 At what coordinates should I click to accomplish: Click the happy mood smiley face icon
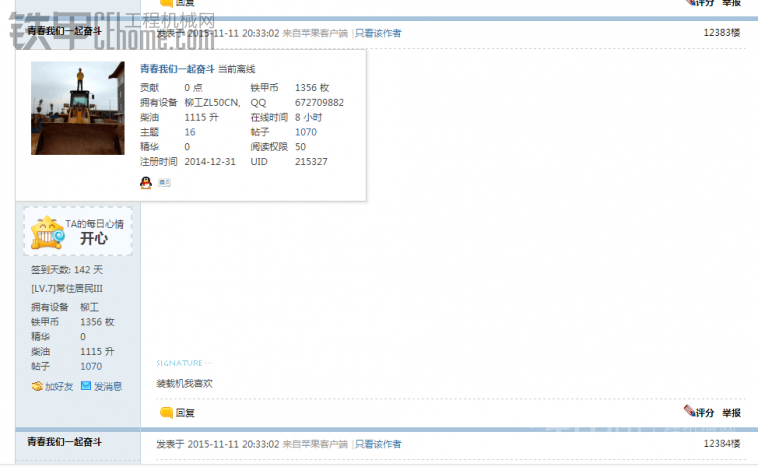pyautogui.click(x=47, y=233)
